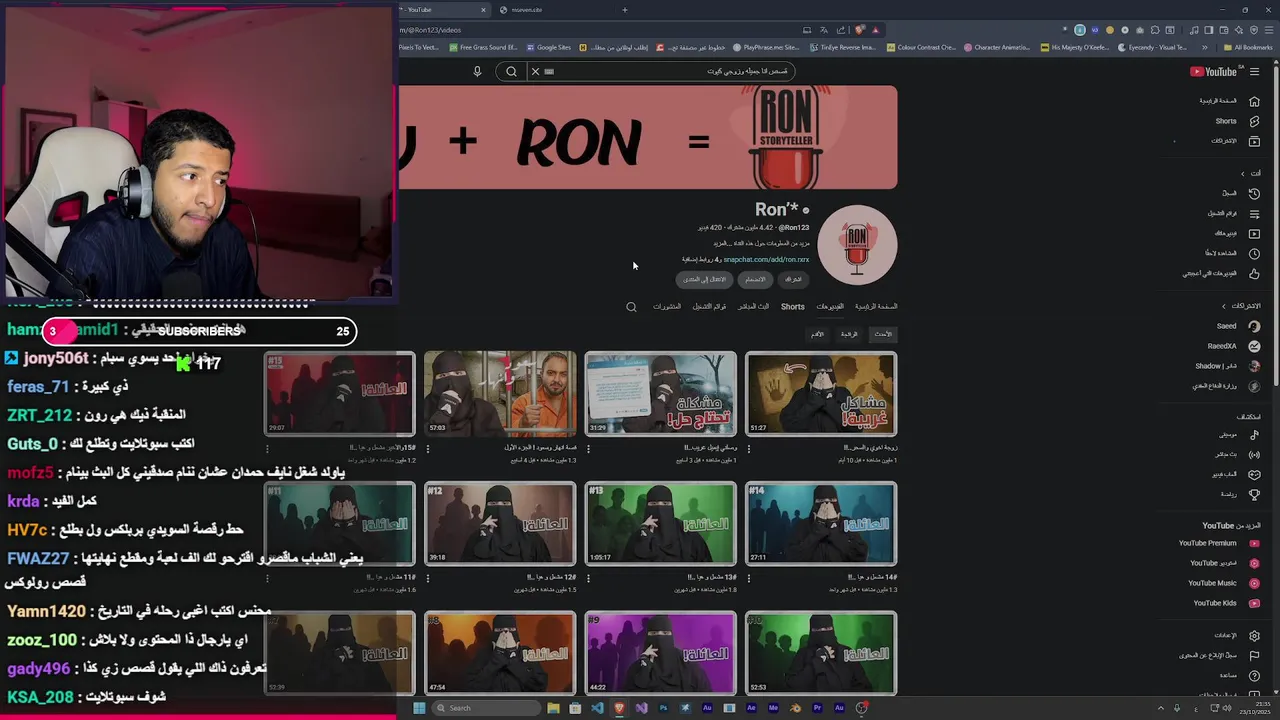Viewport: 1280px width, 720px height.
Task: Open the YouTube hamburger guide menu
Action: [1254, 71]
